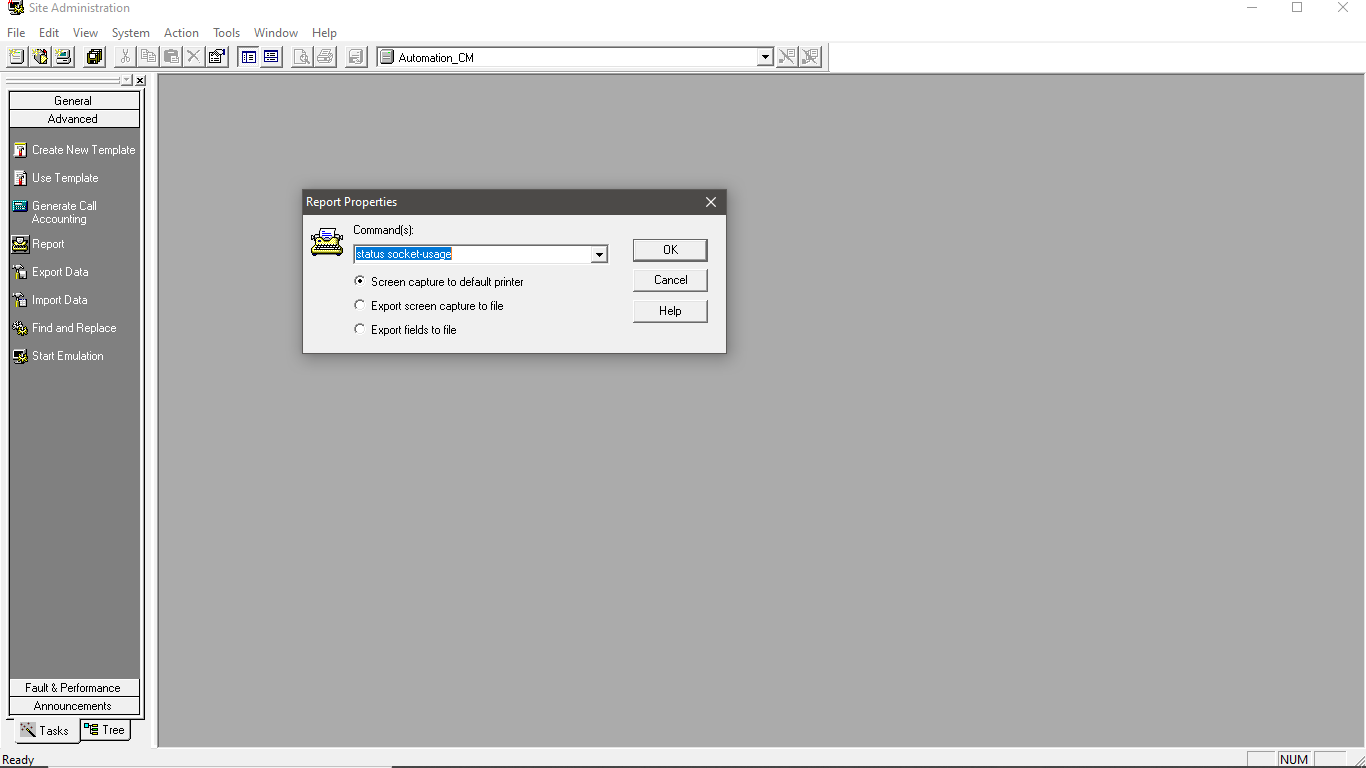
Task: Click the second disconnect-all icon on toolbar
Action: (811, 57)
